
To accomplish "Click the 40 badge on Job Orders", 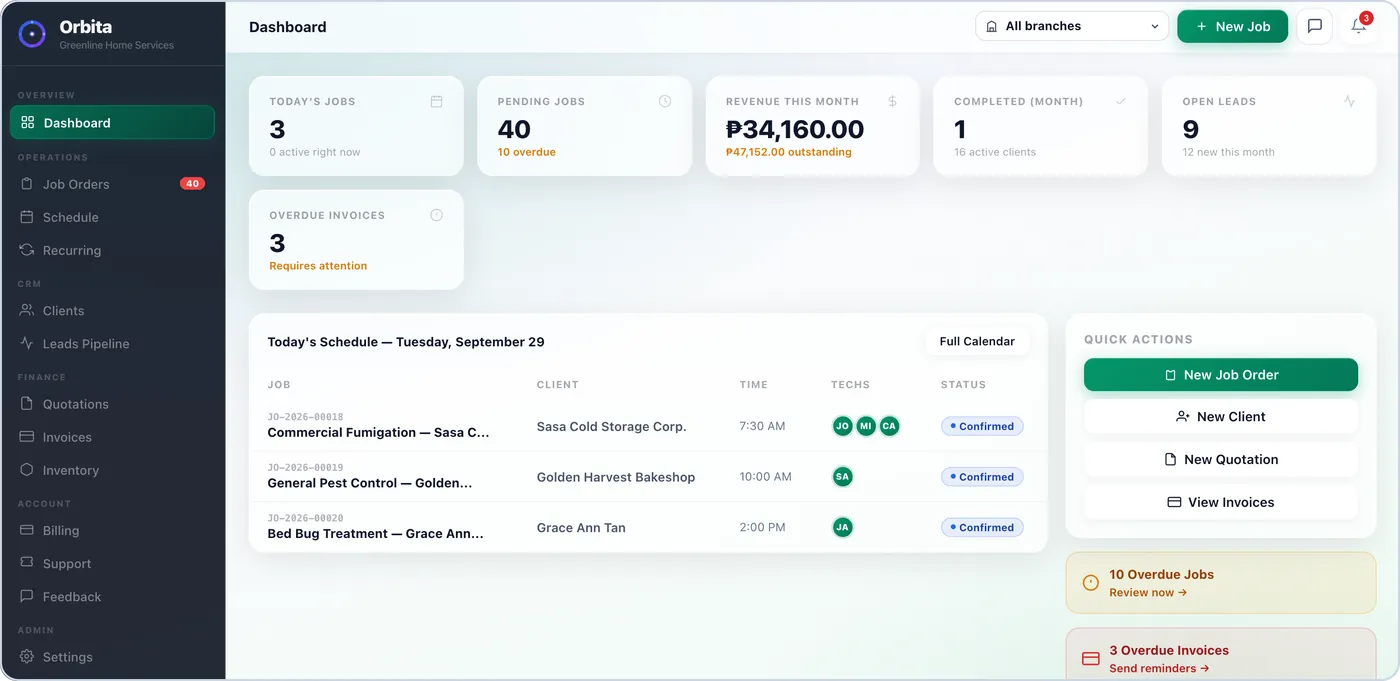I will (192, 184).
